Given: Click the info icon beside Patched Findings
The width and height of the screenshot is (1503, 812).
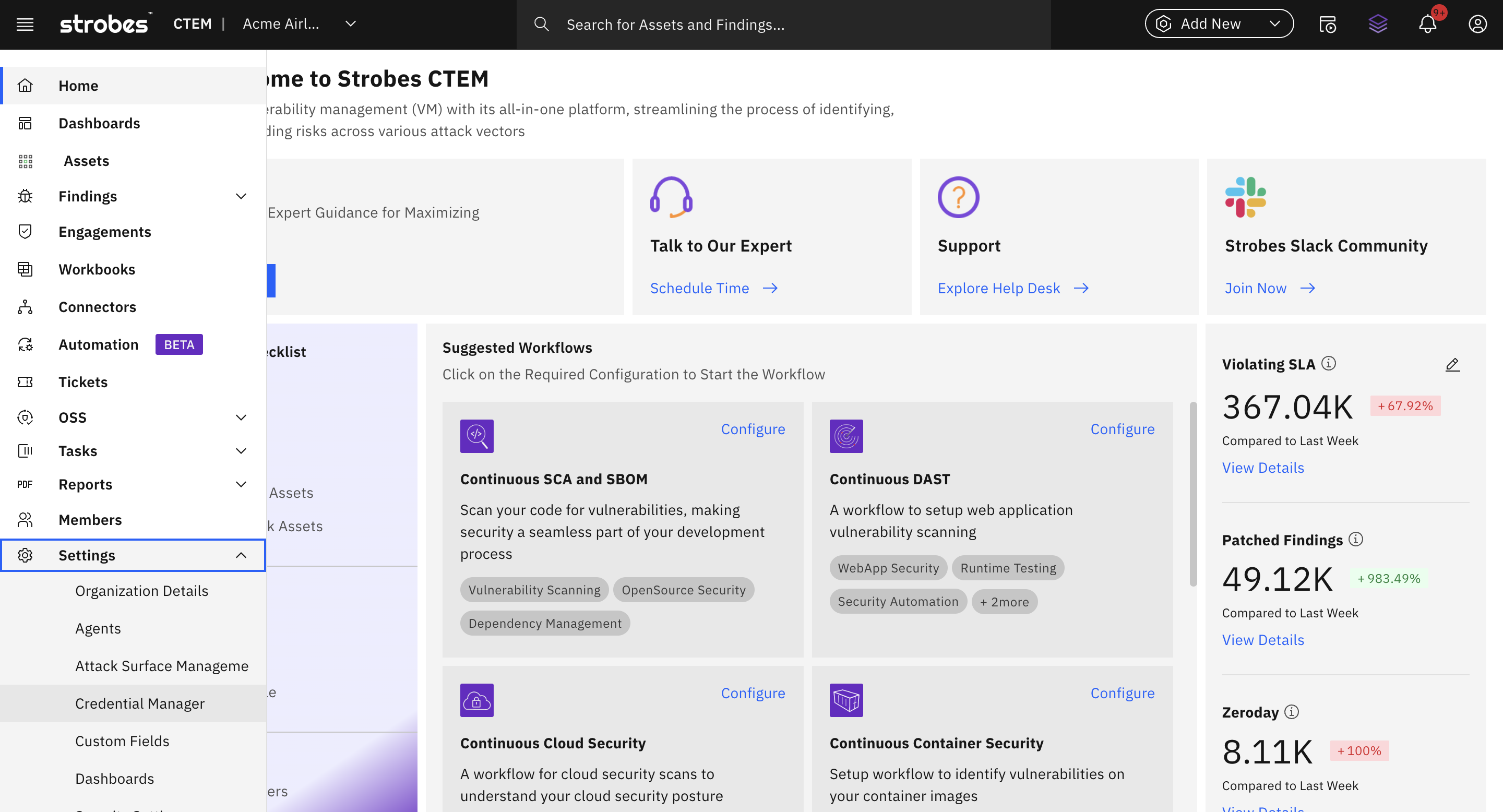Looking at the screenshot, I should click(x=1356, y=540).
